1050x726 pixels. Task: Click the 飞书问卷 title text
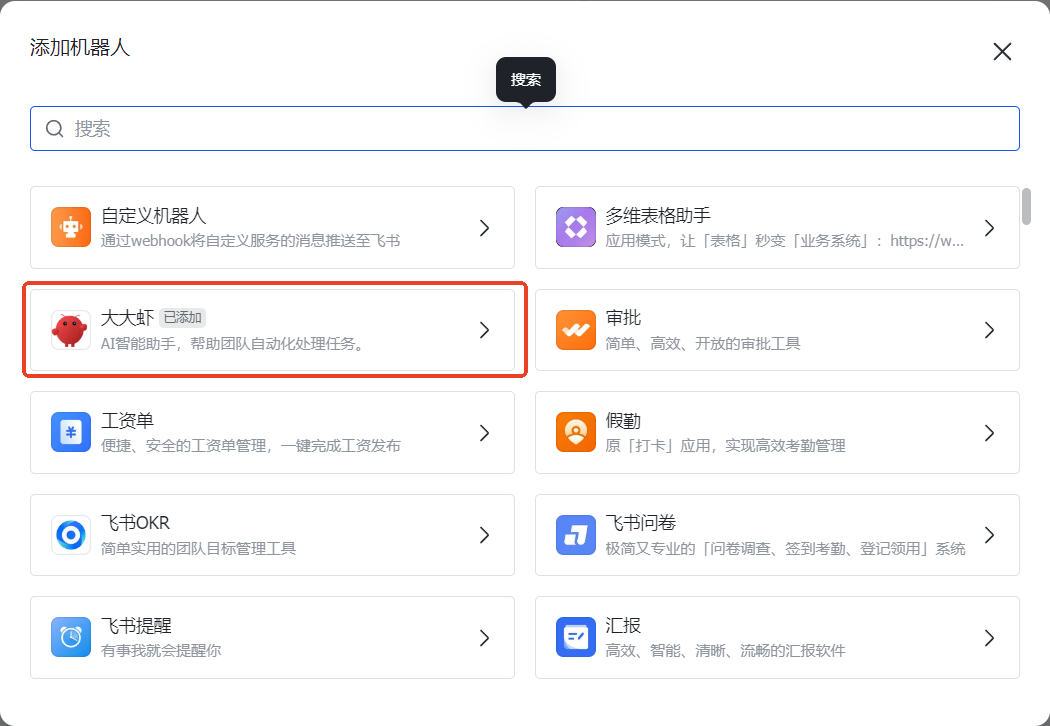(x=641, y=522)
